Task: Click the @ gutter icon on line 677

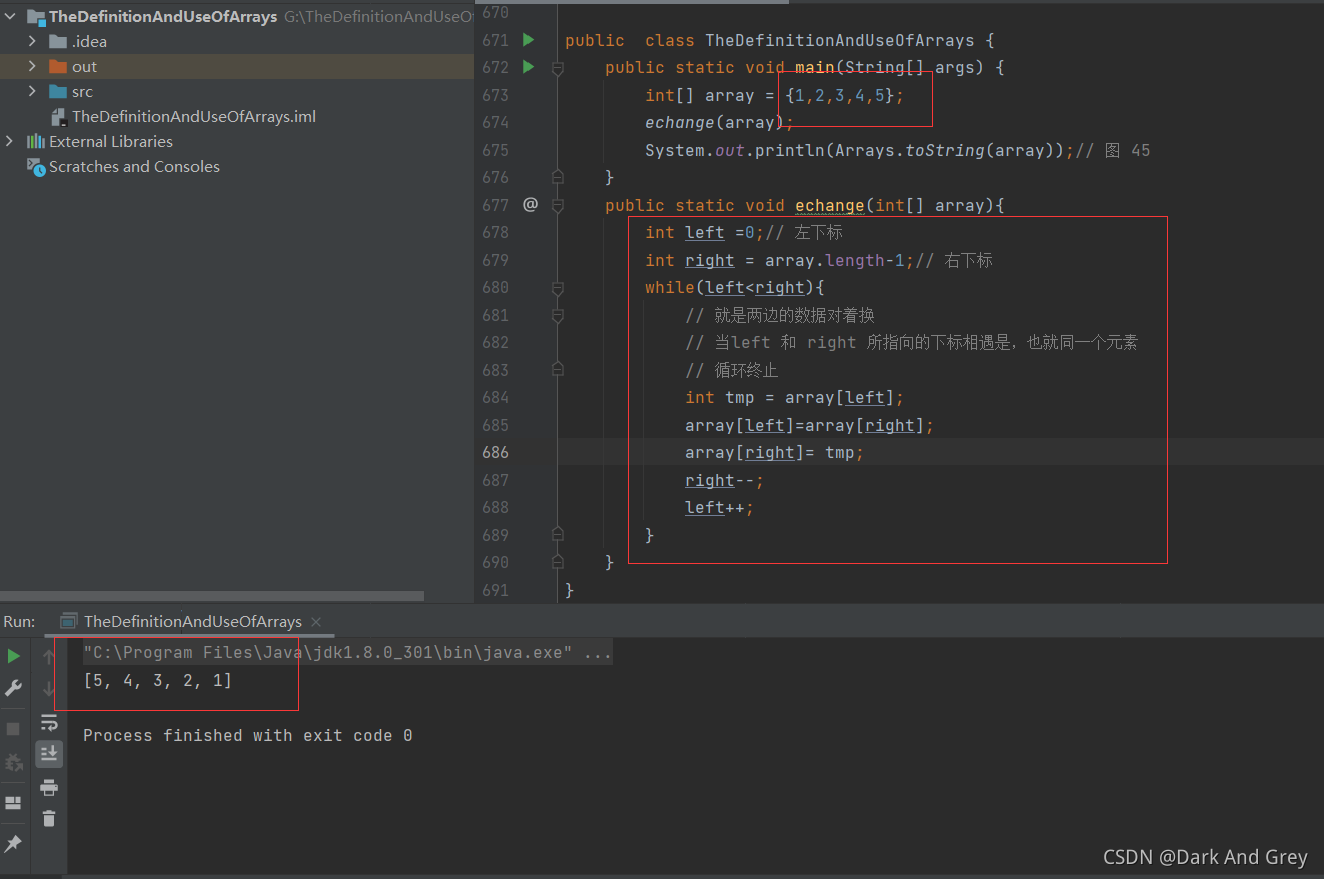Action: point(530,204)
